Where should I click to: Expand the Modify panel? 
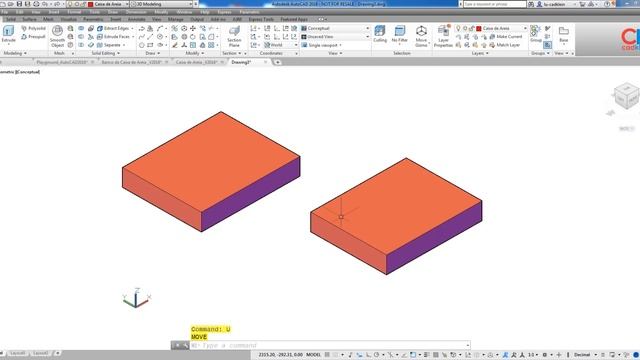[x=194, y=53]
